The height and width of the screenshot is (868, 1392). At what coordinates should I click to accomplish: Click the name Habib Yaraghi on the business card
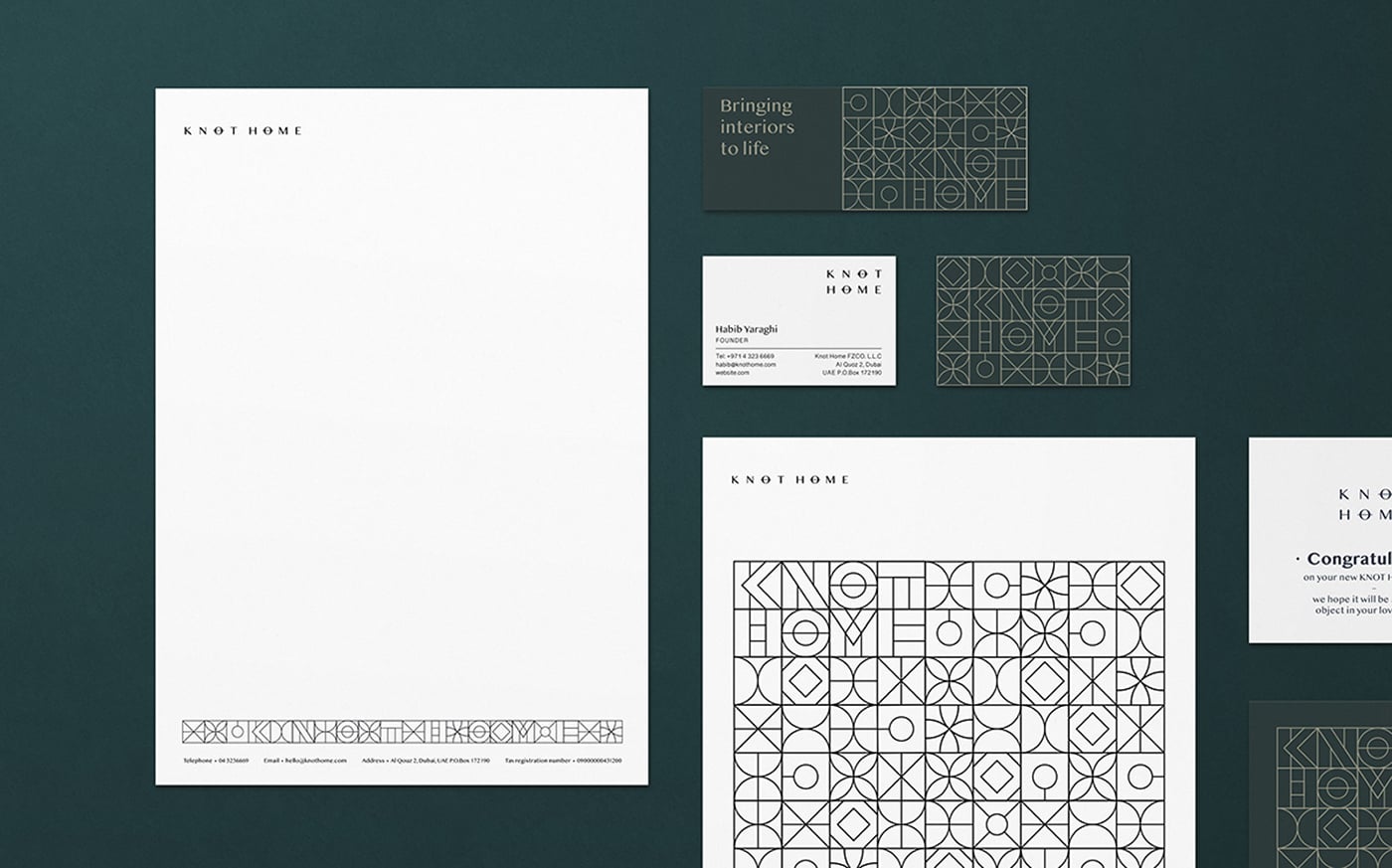(x=746, y=329)
